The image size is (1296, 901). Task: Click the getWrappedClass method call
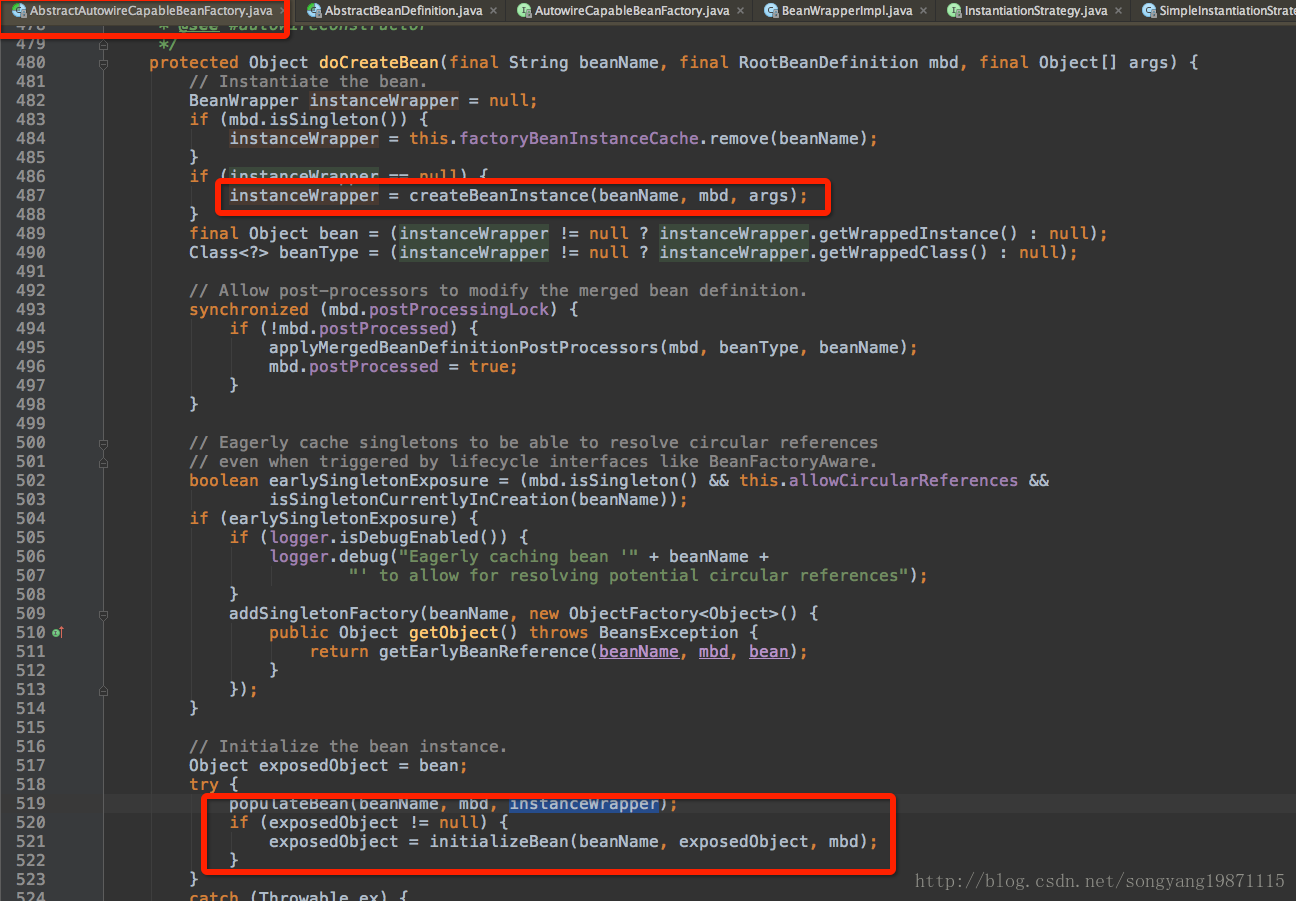coord(894,252)
